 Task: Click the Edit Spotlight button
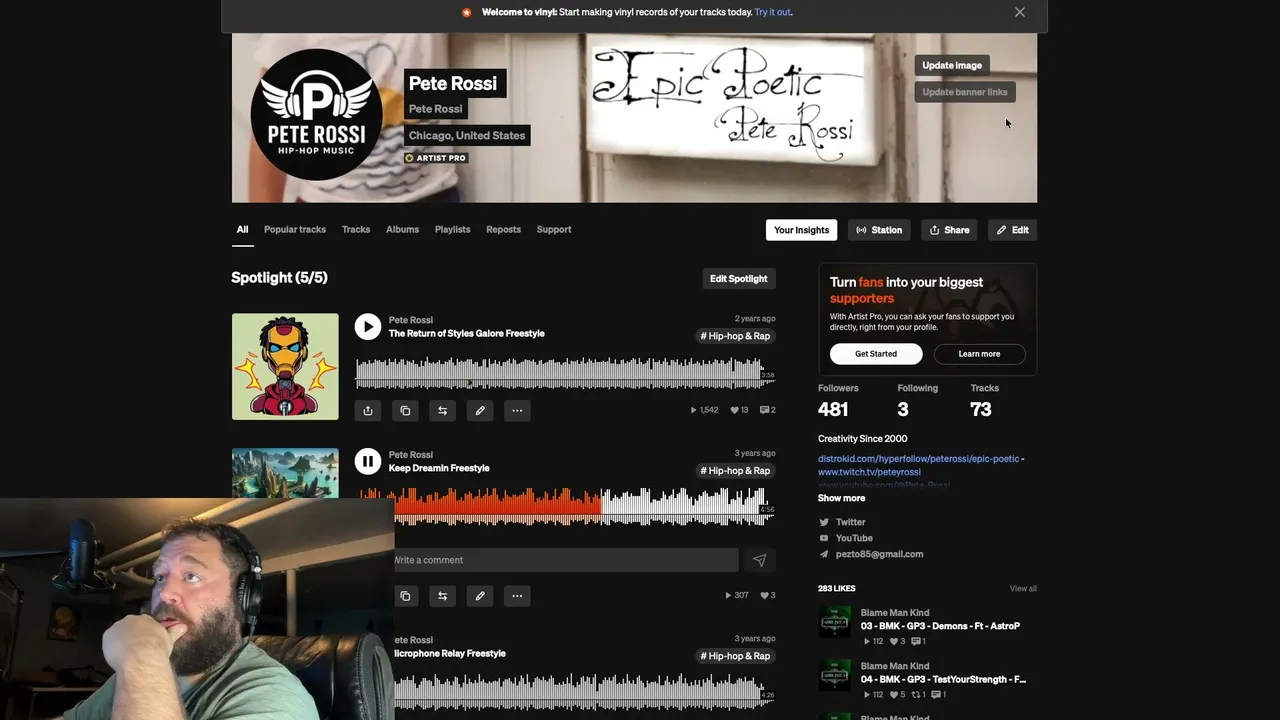point(739,279)
